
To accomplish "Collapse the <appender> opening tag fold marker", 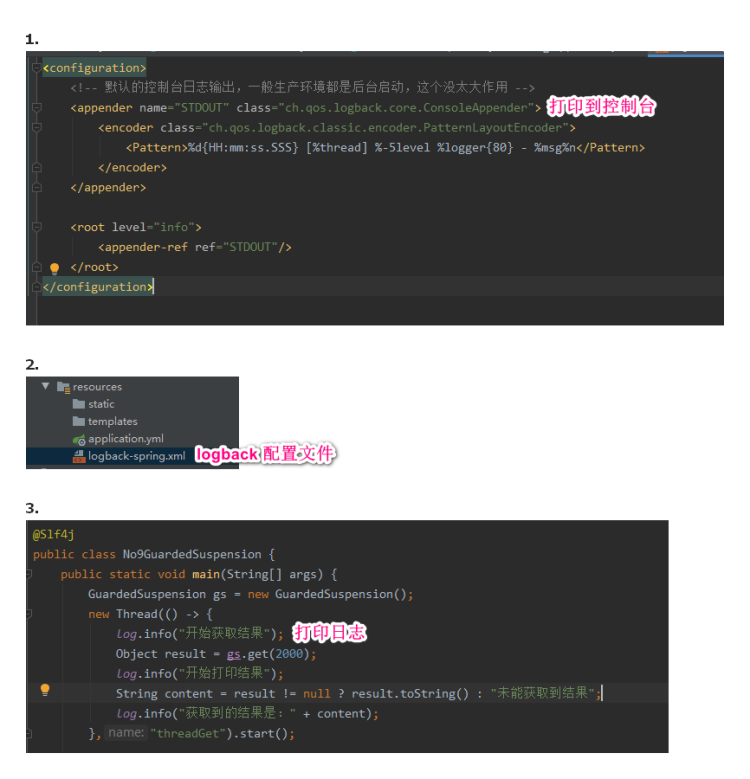I will 36,107.
